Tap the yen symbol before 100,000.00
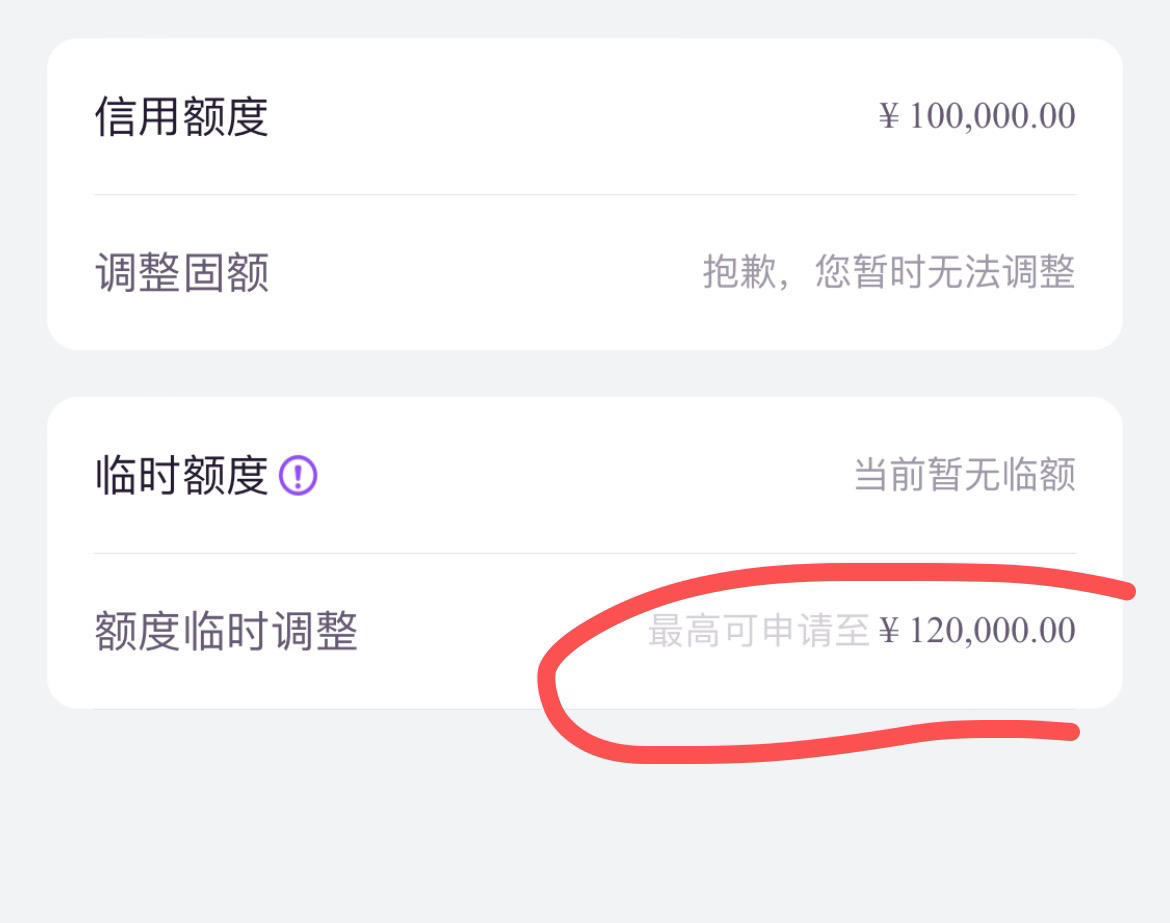The height and width of the screenshot is (923, 1170). pos(889,116)
